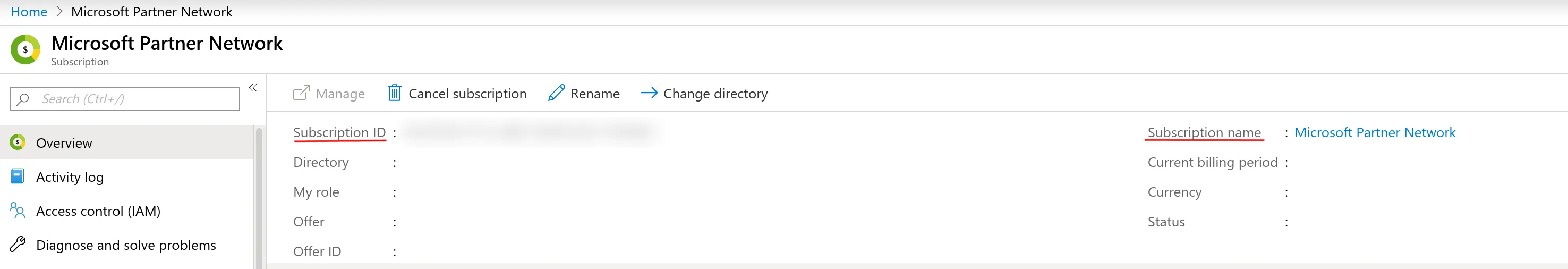The height and width of the screenshot is (269, 1568).
Task: Click the Activity log book icon
Action: click(x=18, y=176)
